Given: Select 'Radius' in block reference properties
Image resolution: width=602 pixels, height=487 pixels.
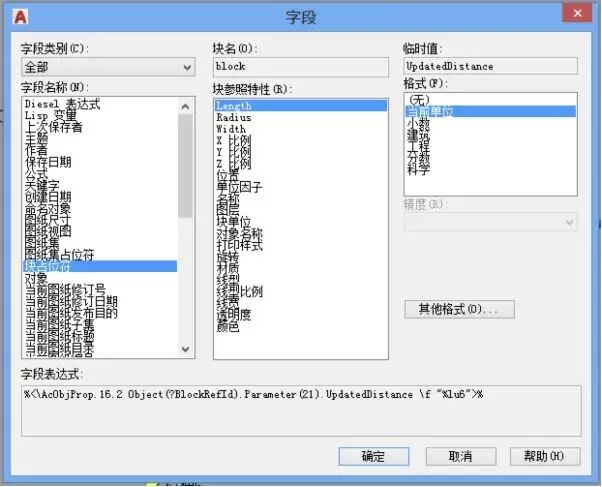Looking at the screenshot, I should [x=234, y=117].
